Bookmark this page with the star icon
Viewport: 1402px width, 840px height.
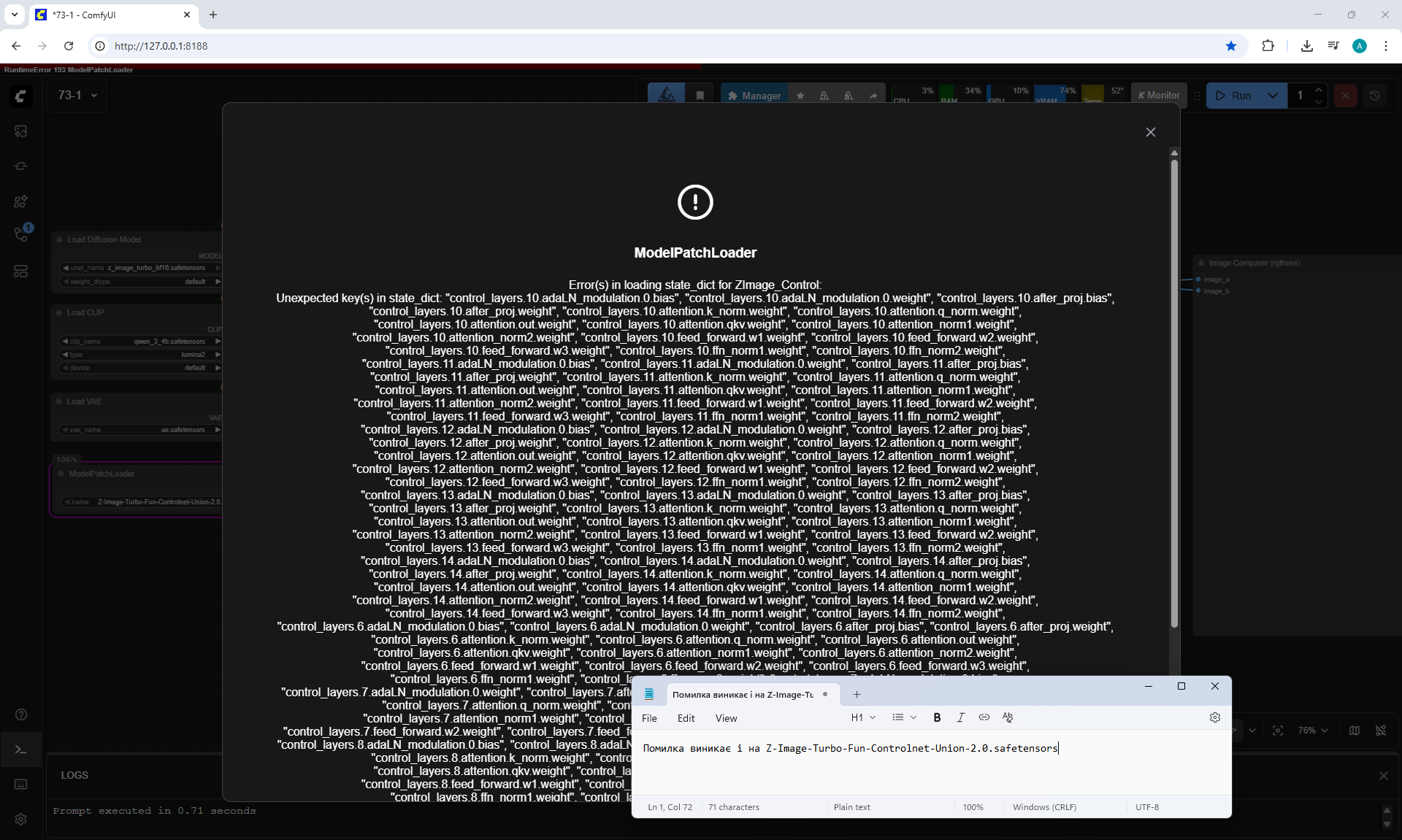(1231, 46)
